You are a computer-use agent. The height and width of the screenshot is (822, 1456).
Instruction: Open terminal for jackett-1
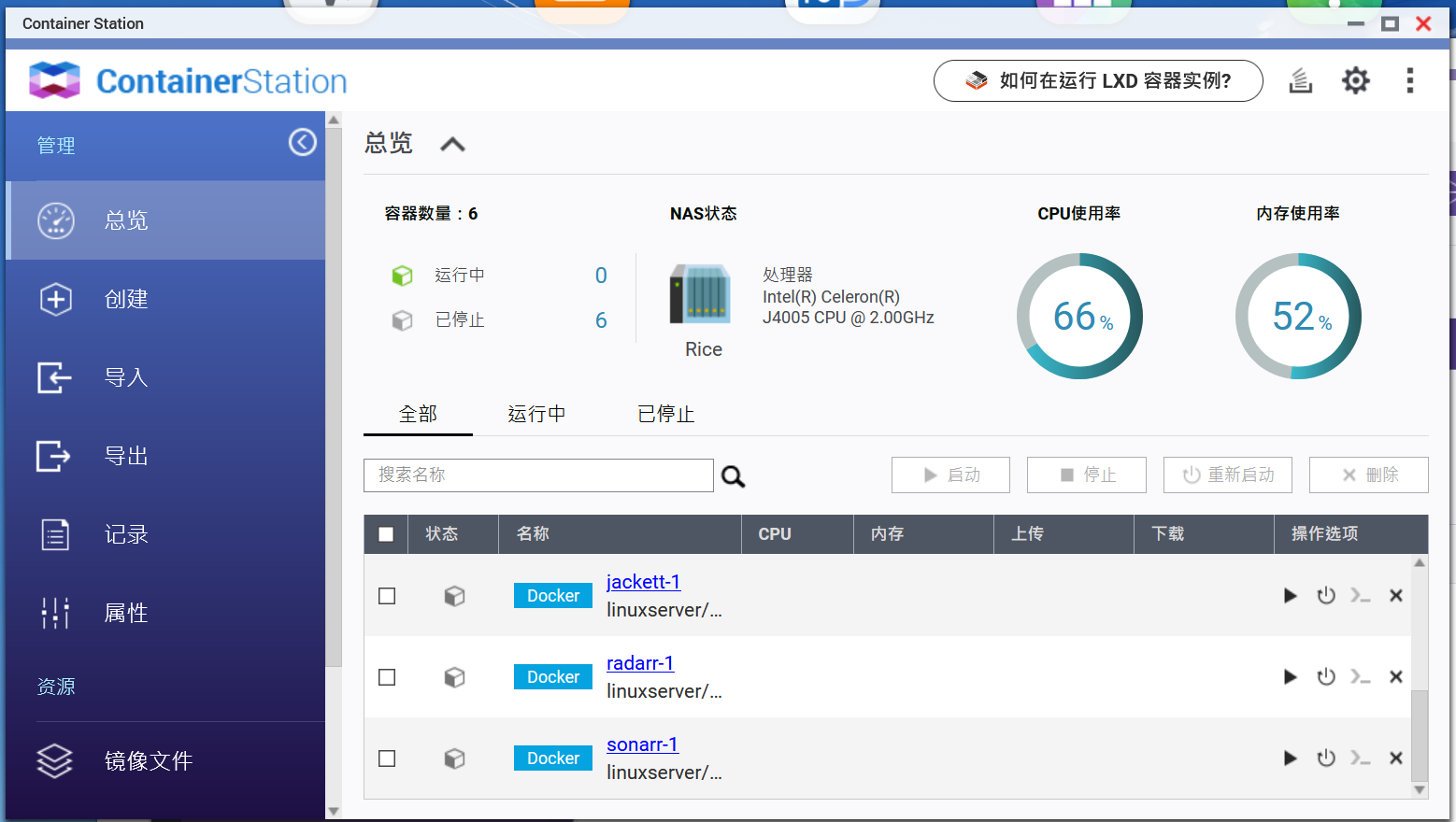tap(1361, 595)
